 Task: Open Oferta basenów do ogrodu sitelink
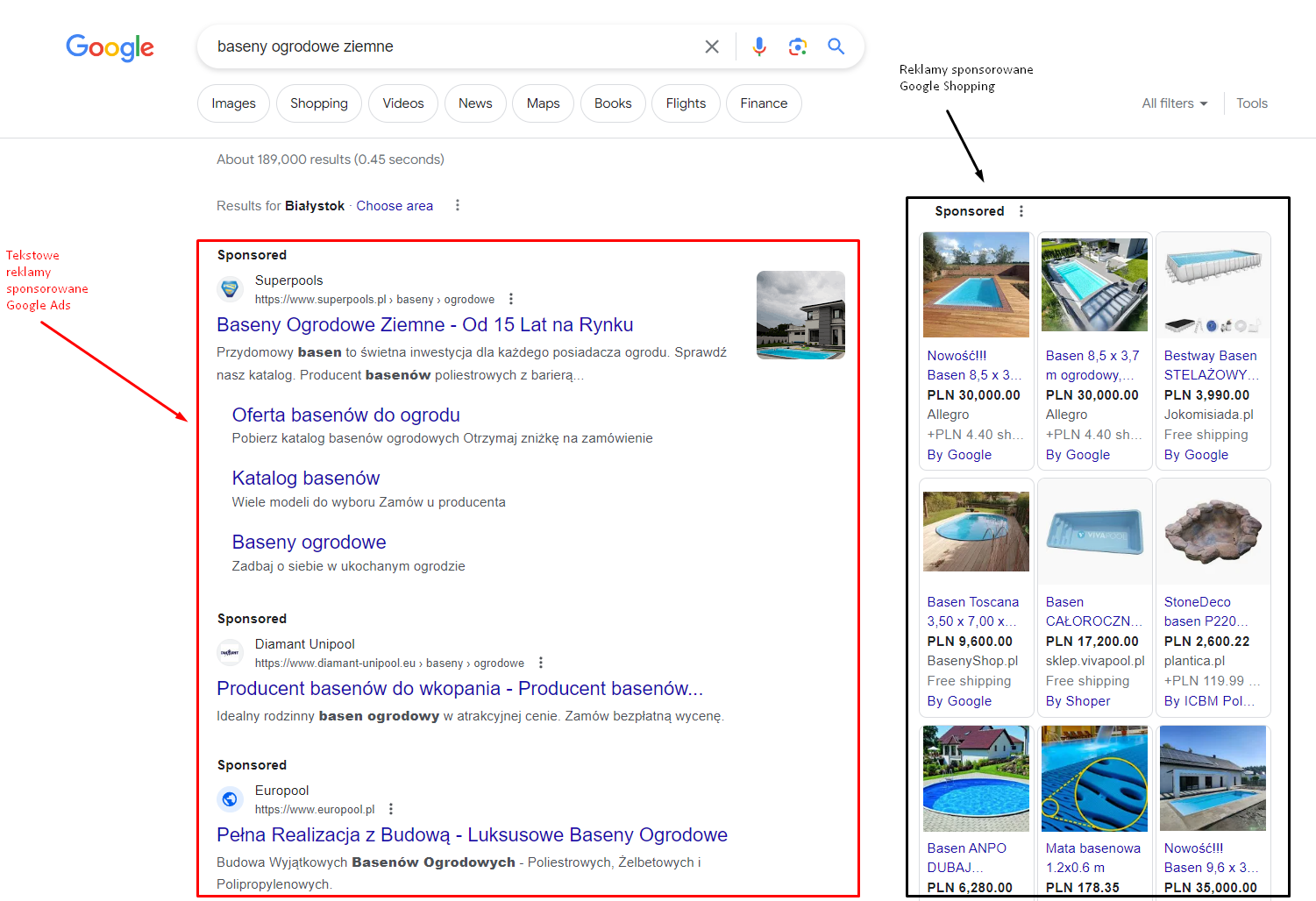click(346, 415)
